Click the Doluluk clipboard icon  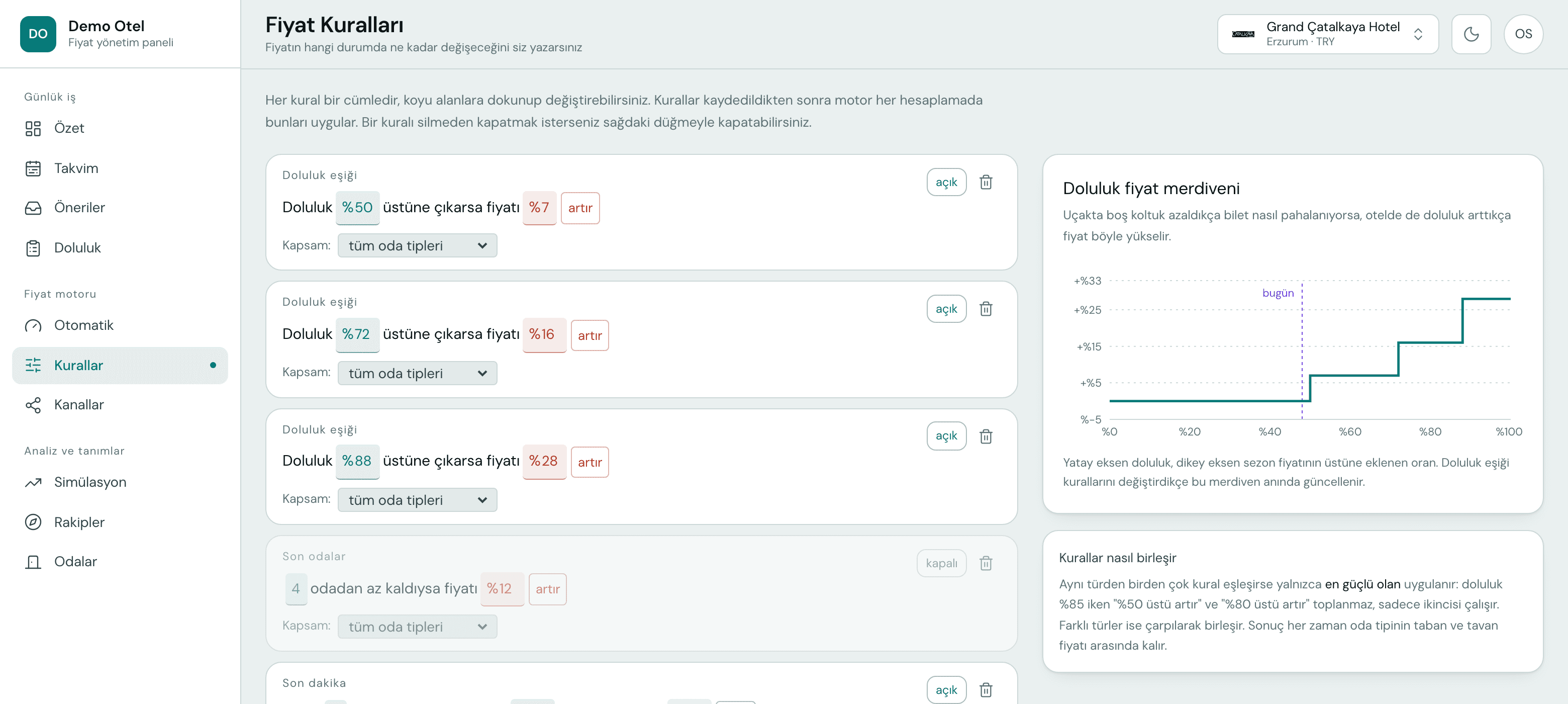coord(33,248)
